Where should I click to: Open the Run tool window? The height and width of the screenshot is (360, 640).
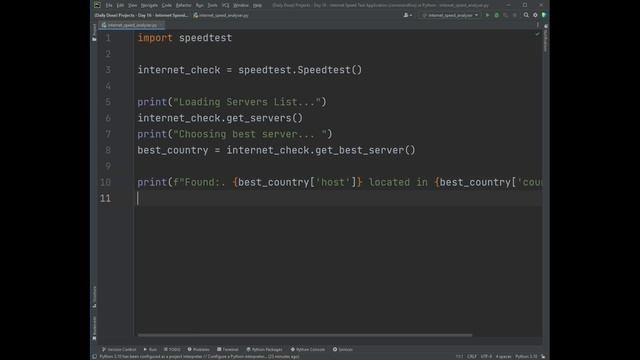[x=150, y=349]
